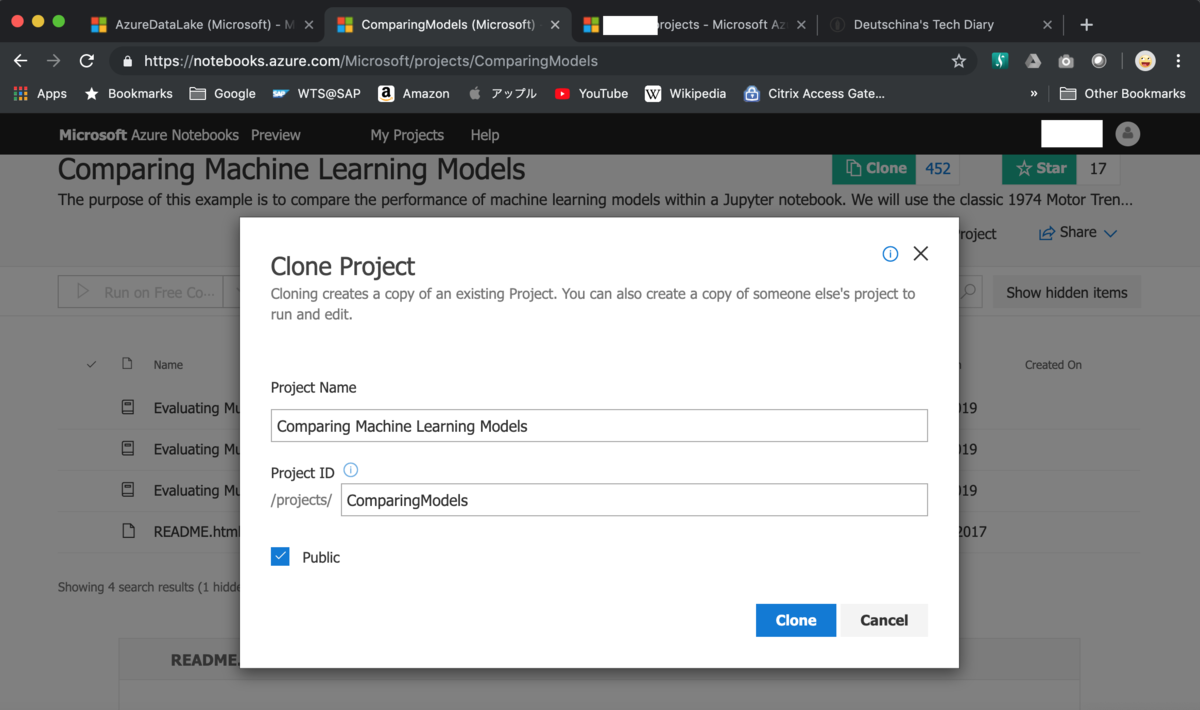Confirm with the blue Clone button
The width and height of the screenshot is (1200, 710).
[x=796, y=620]
